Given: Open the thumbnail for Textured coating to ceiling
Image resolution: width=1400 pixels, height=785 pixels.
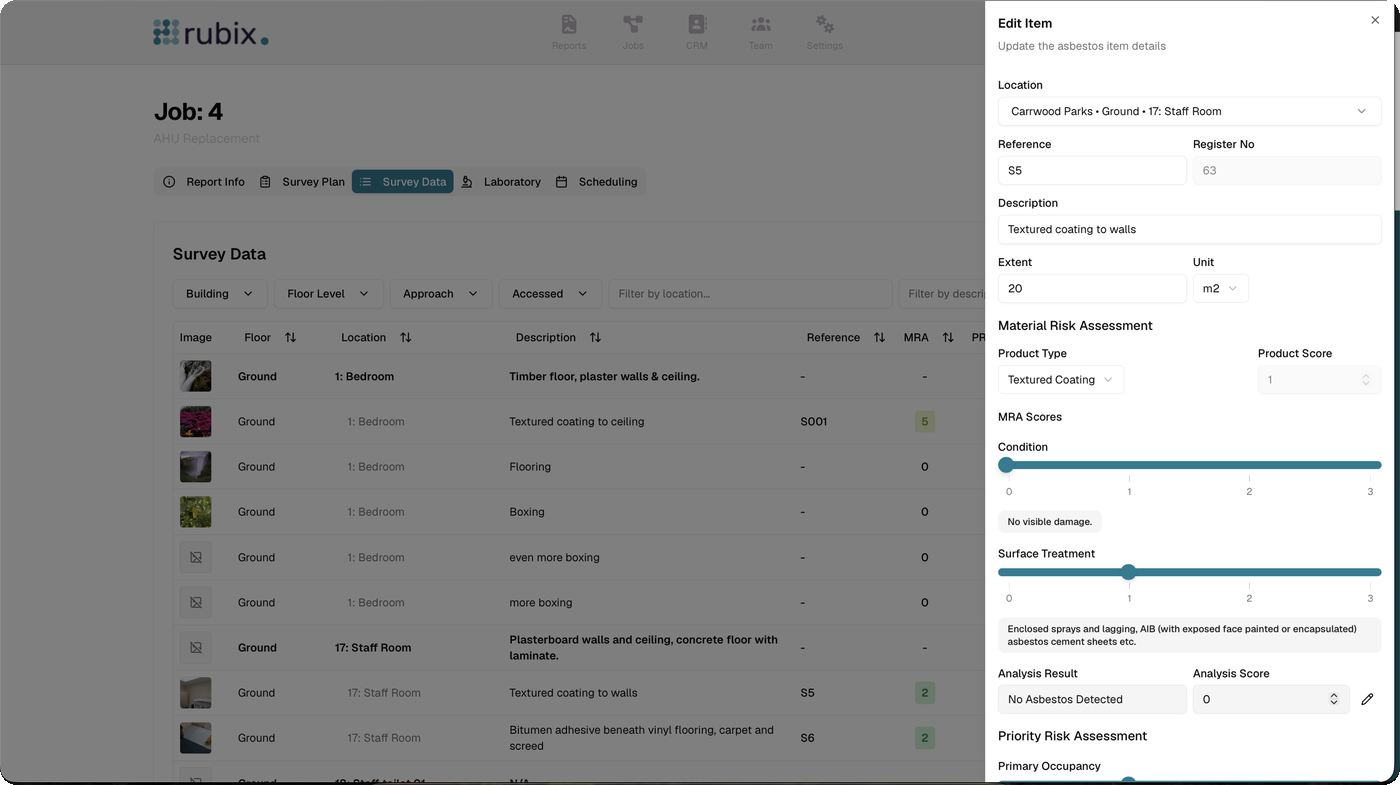Looking at the screenshot, I should coord(196,422).
